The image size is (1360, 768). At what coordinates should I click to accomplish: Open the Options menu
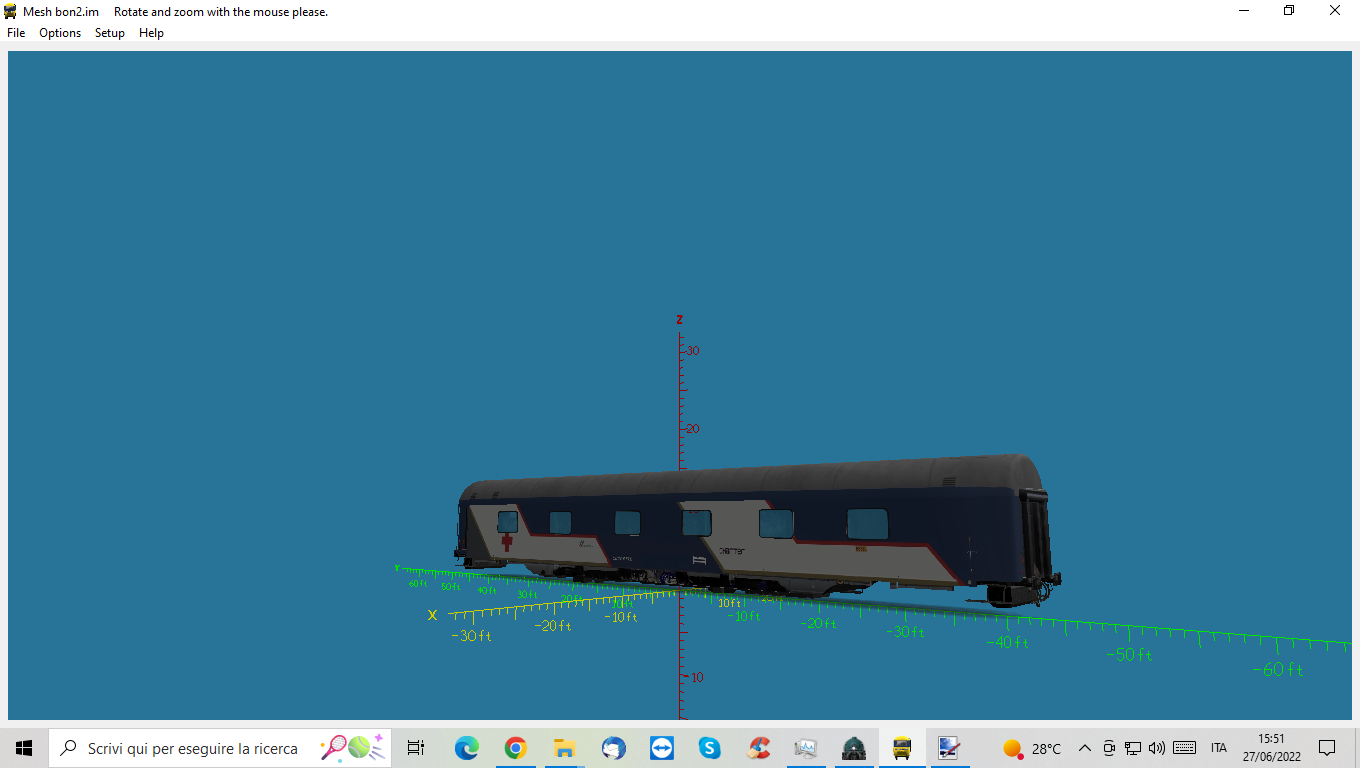(60, 33)
